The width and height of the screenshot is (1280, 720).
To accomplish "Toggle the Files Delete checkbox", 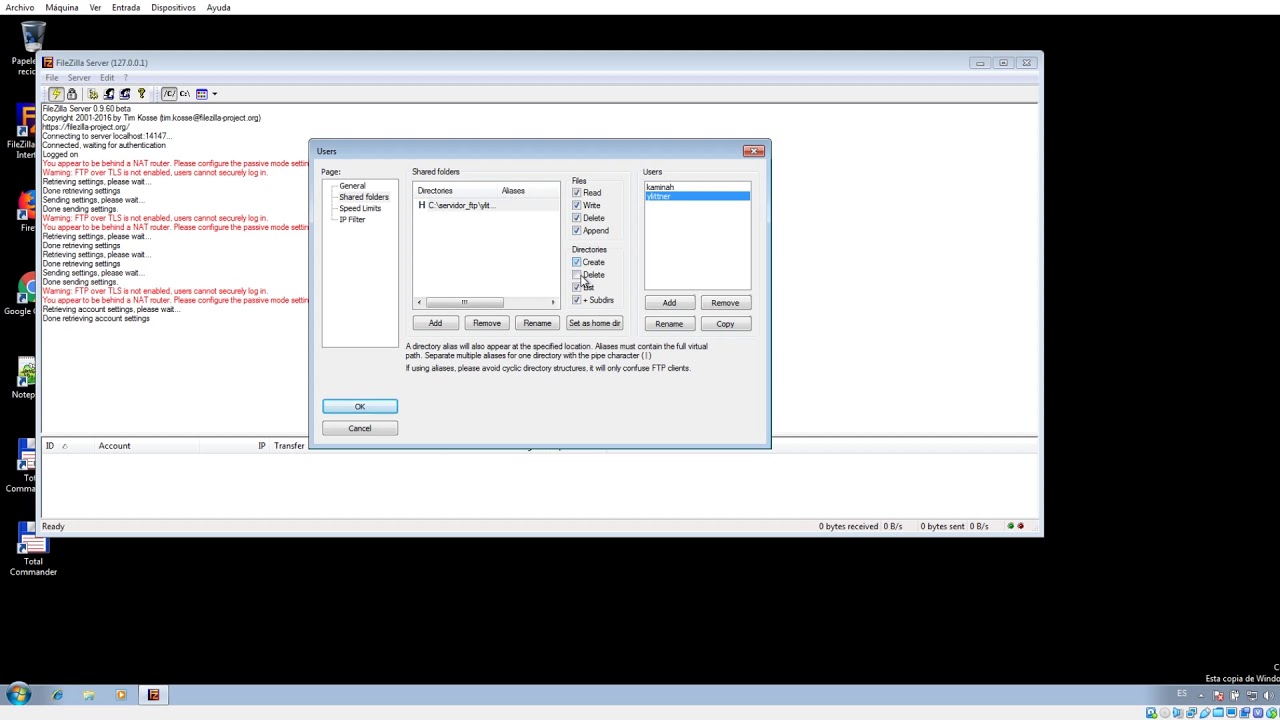I will [577, 218].
